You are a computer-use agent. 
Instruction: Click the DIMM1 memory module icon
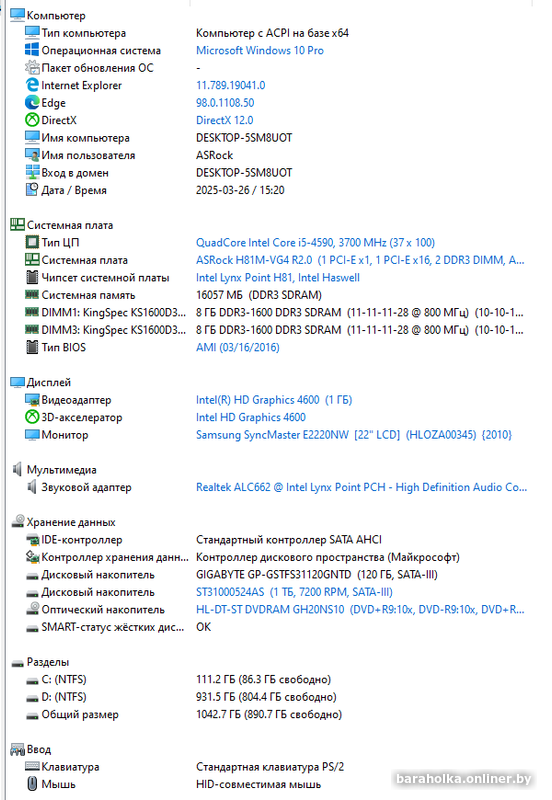coord(32,312)
